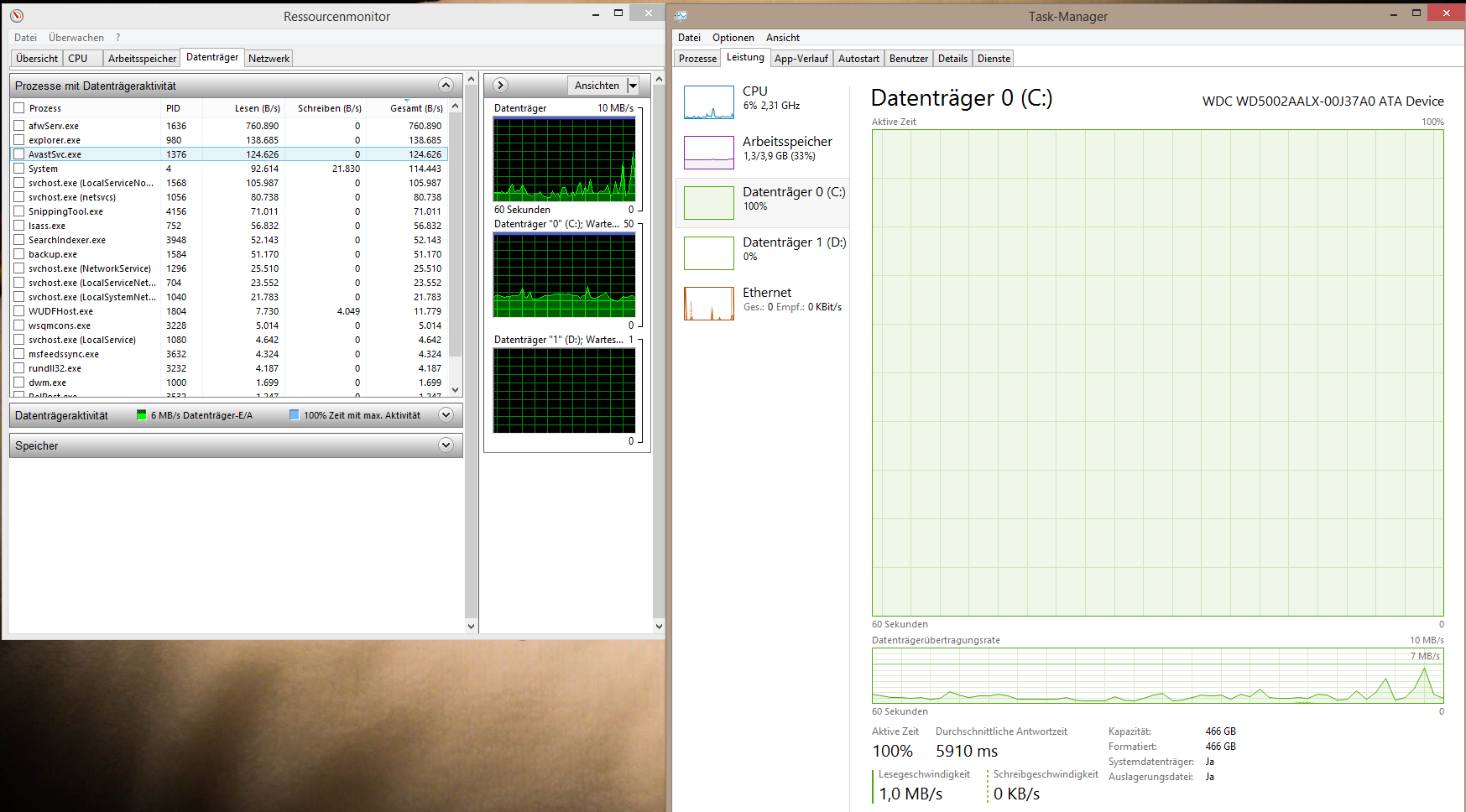Tick the AvastSvc.exe checkbox
Viewport: 1466px width, 812px height.
coord(19,154)
